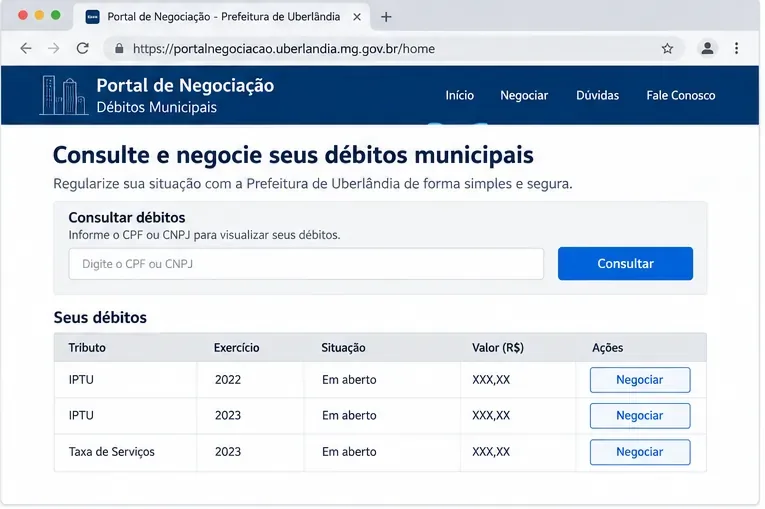Open a new tab with the plus icon
This screenshot has height=509, width=765.
[386, 17]
